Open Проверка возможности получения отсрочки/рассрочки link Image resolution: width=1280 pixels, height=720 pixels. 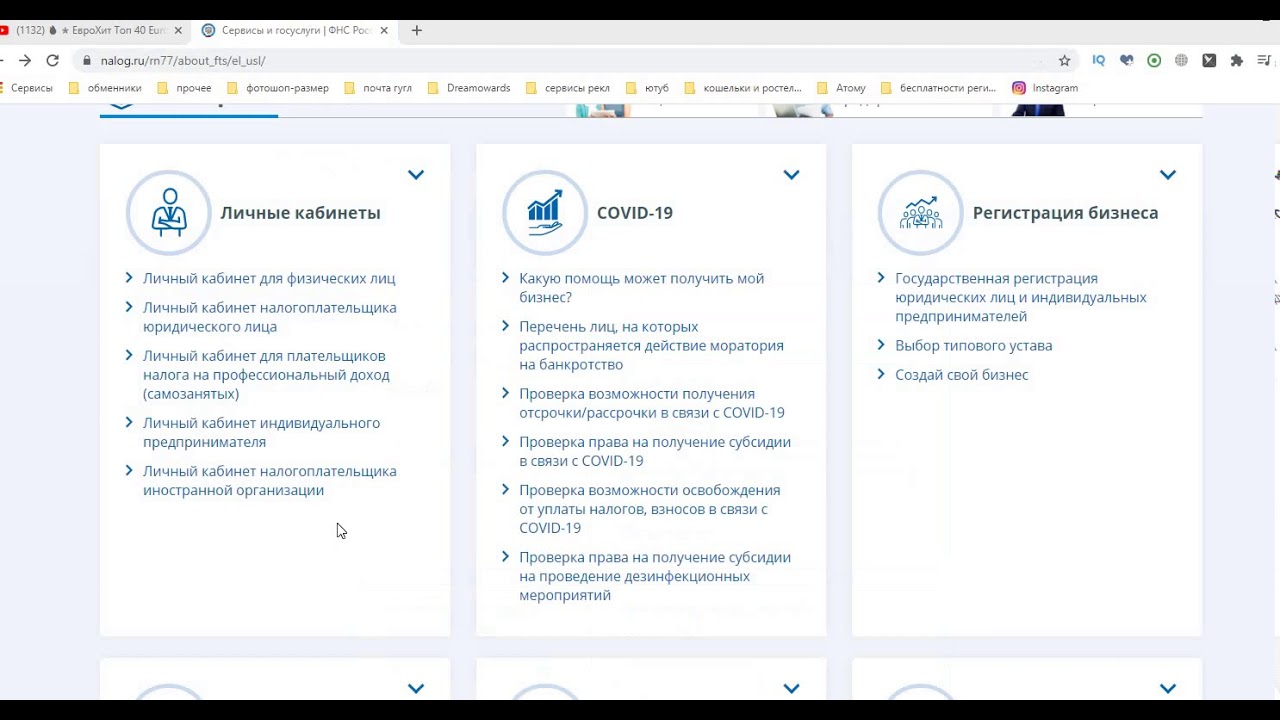(652, 403)
